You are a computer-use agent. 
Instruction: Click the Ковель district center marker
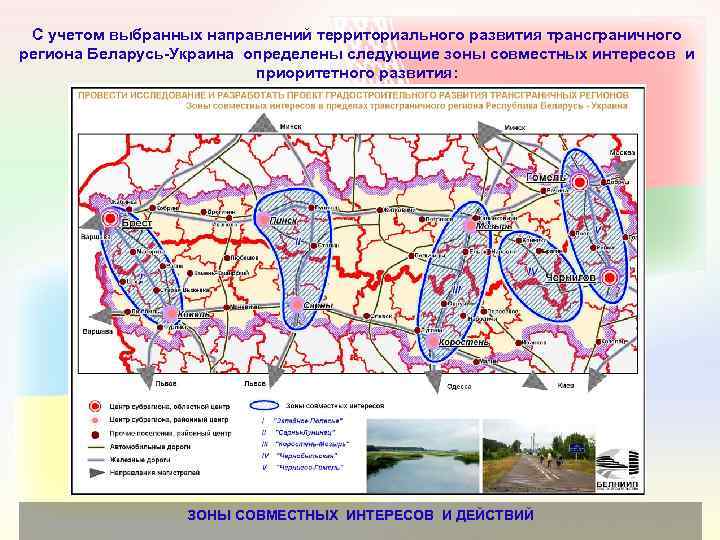tap(170, 313)
